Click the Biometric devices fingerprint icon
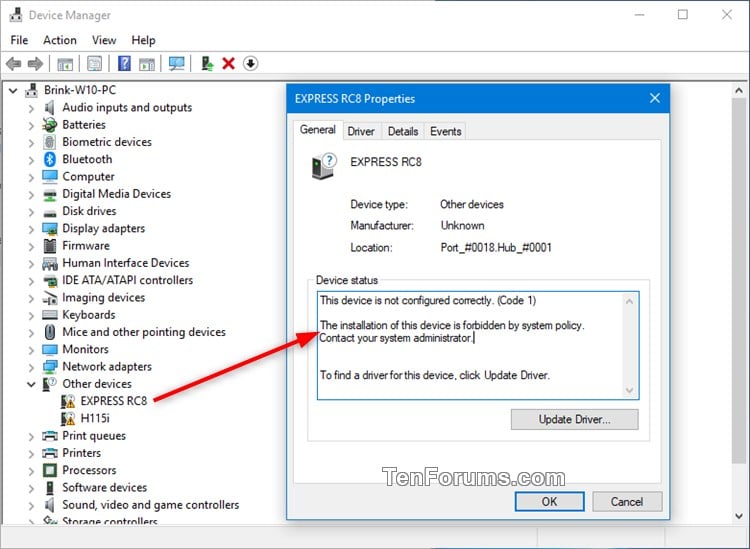 50,142
